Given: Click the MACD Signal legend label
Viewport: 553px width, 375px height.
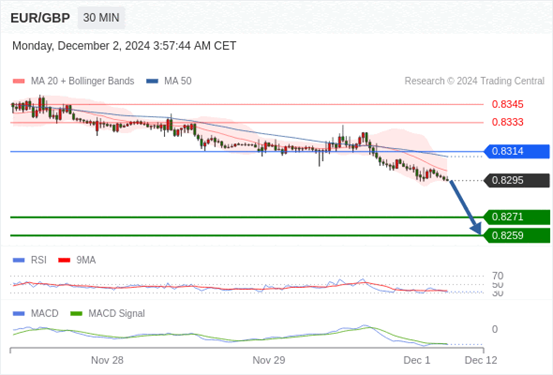Looking at the screenshot, I should [116, 313].
